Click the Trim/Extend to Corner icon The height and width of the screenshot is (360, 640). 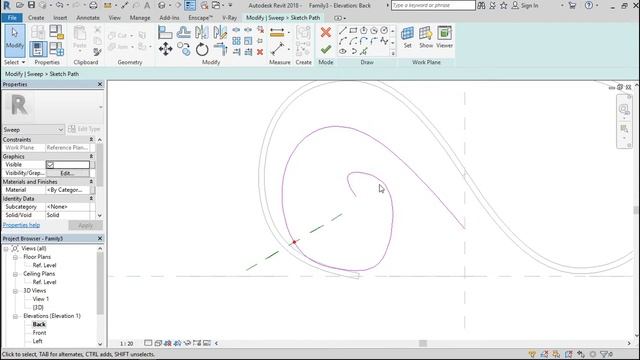coord(220,49)
